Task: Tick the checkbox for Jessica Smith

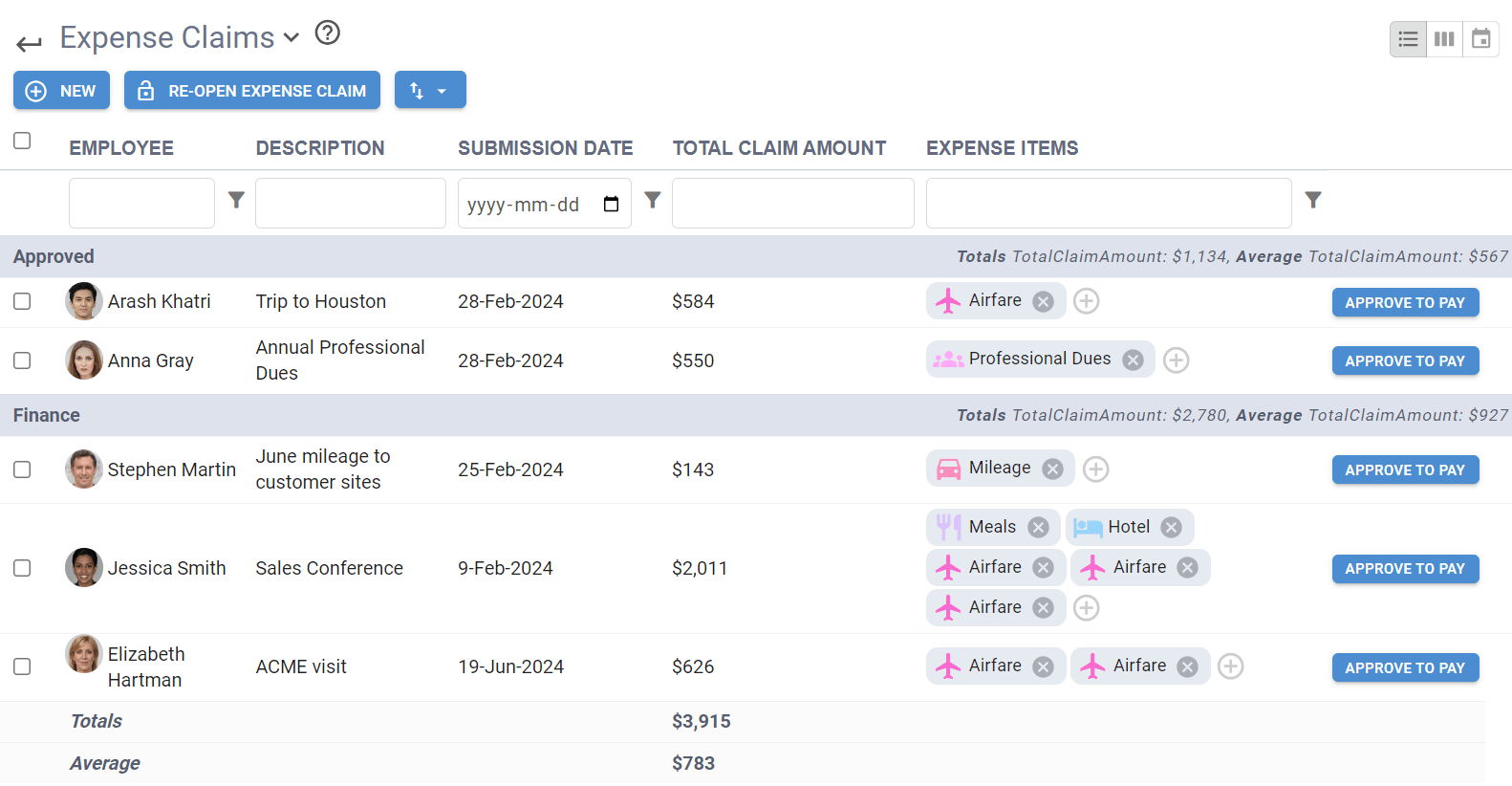Action: tap(22, 568)
